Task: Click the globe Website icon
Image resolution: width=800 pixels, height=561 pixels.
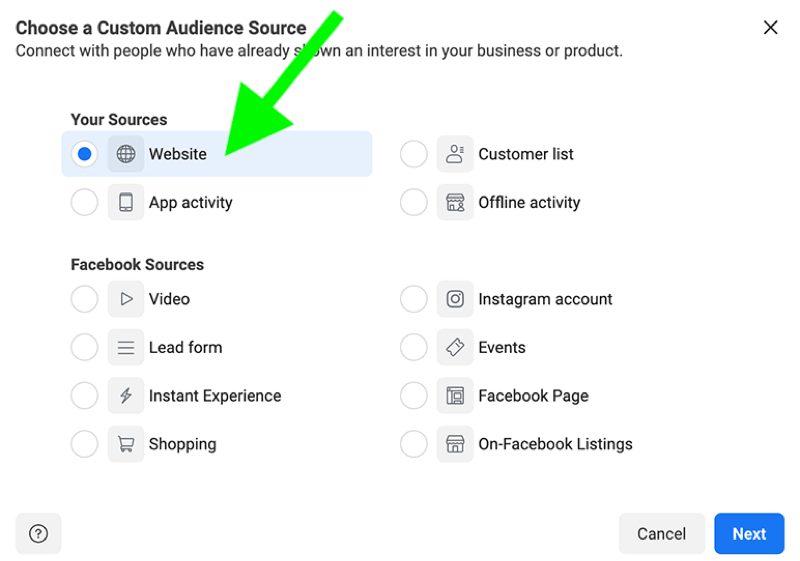Action: (126, 154)
